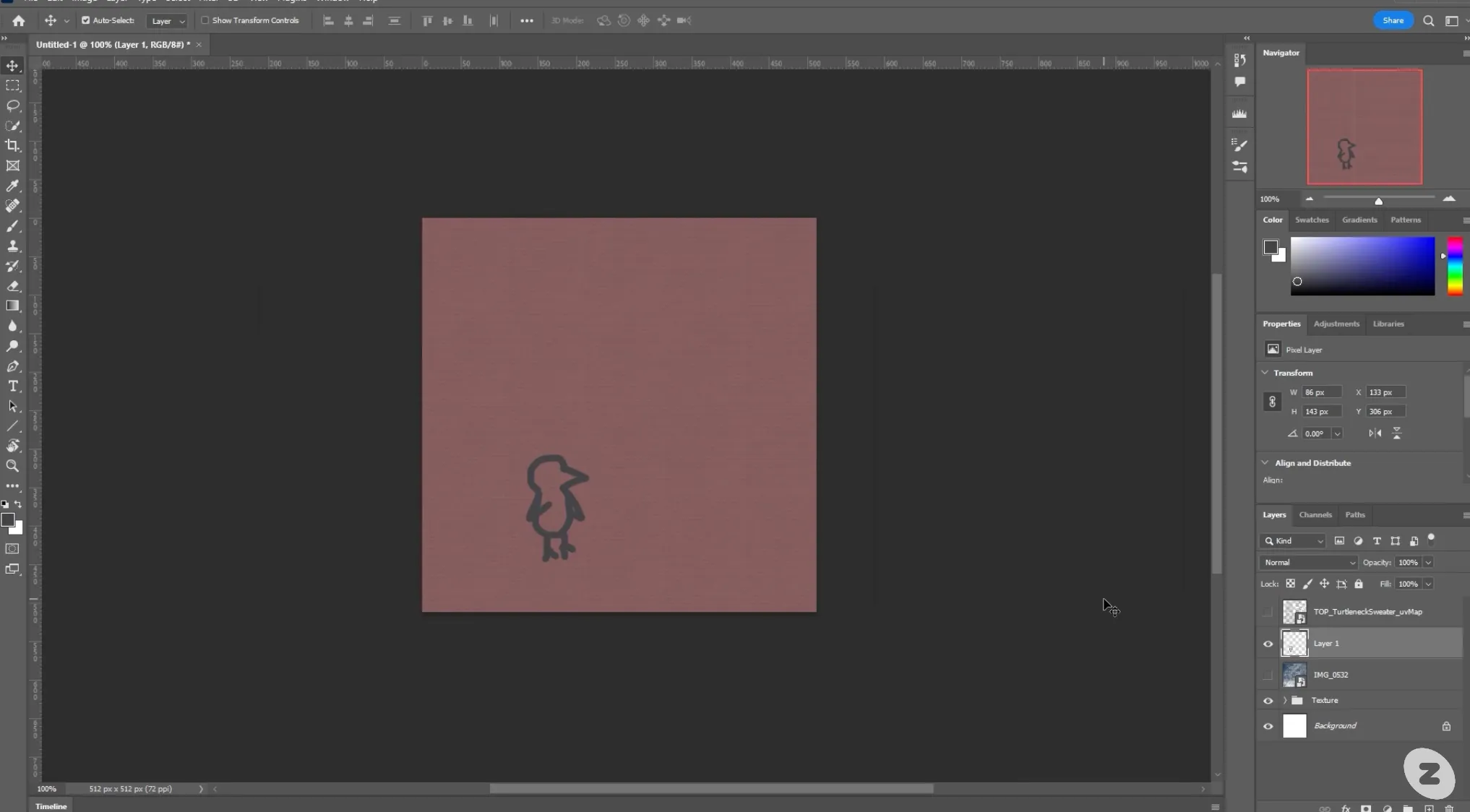Select the Horizontal Type tool
This screenshot has width=1470, height=812.
point(13,386)
